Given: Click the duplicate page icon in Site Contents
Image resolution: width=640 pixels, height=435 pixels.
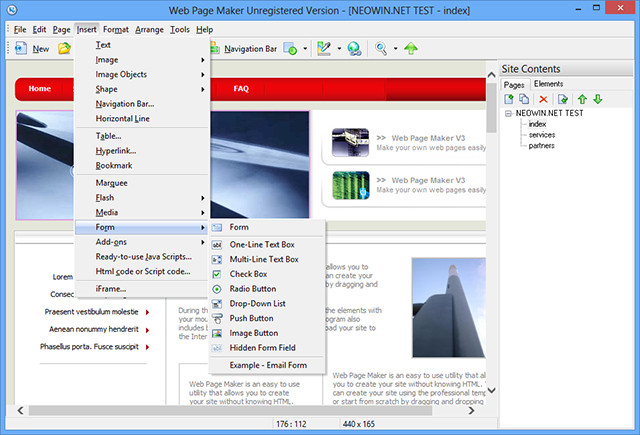Looking at the screenshot, I should 524,99.
